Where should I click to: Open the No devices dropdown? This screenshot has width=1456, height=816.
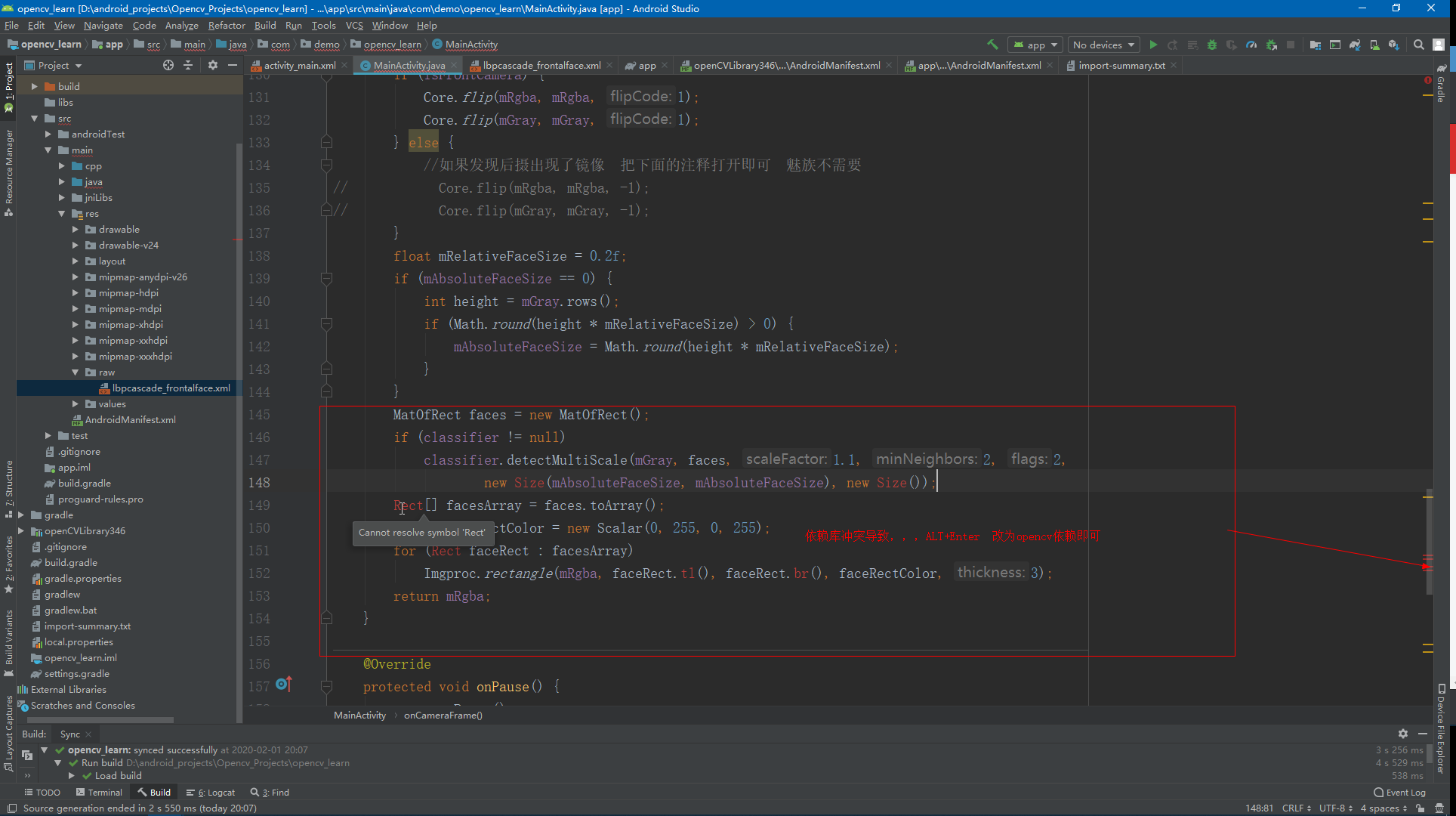coord(1103,45)
